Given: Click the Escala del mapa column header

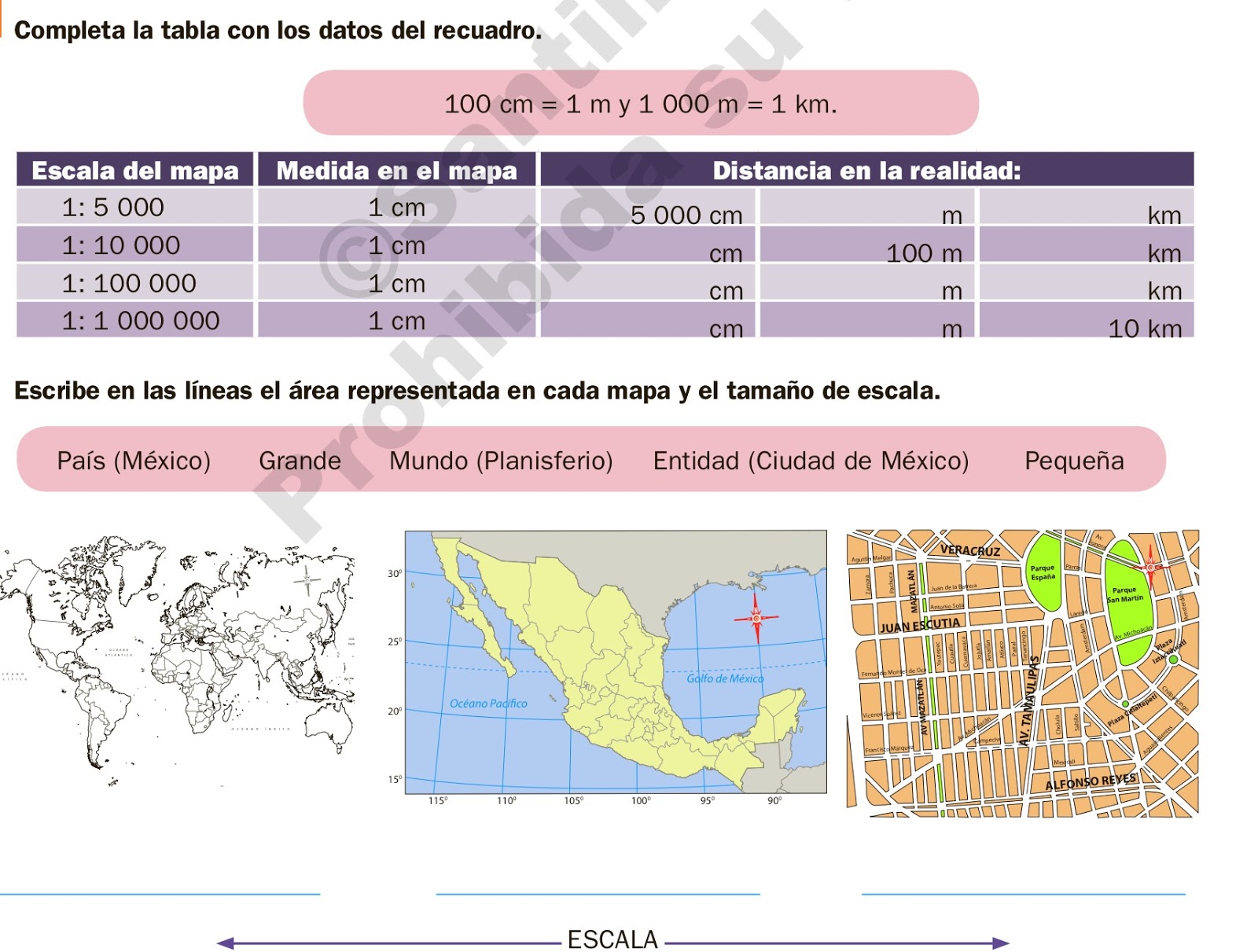Looking at the screenshot, I should click(134, 170).
